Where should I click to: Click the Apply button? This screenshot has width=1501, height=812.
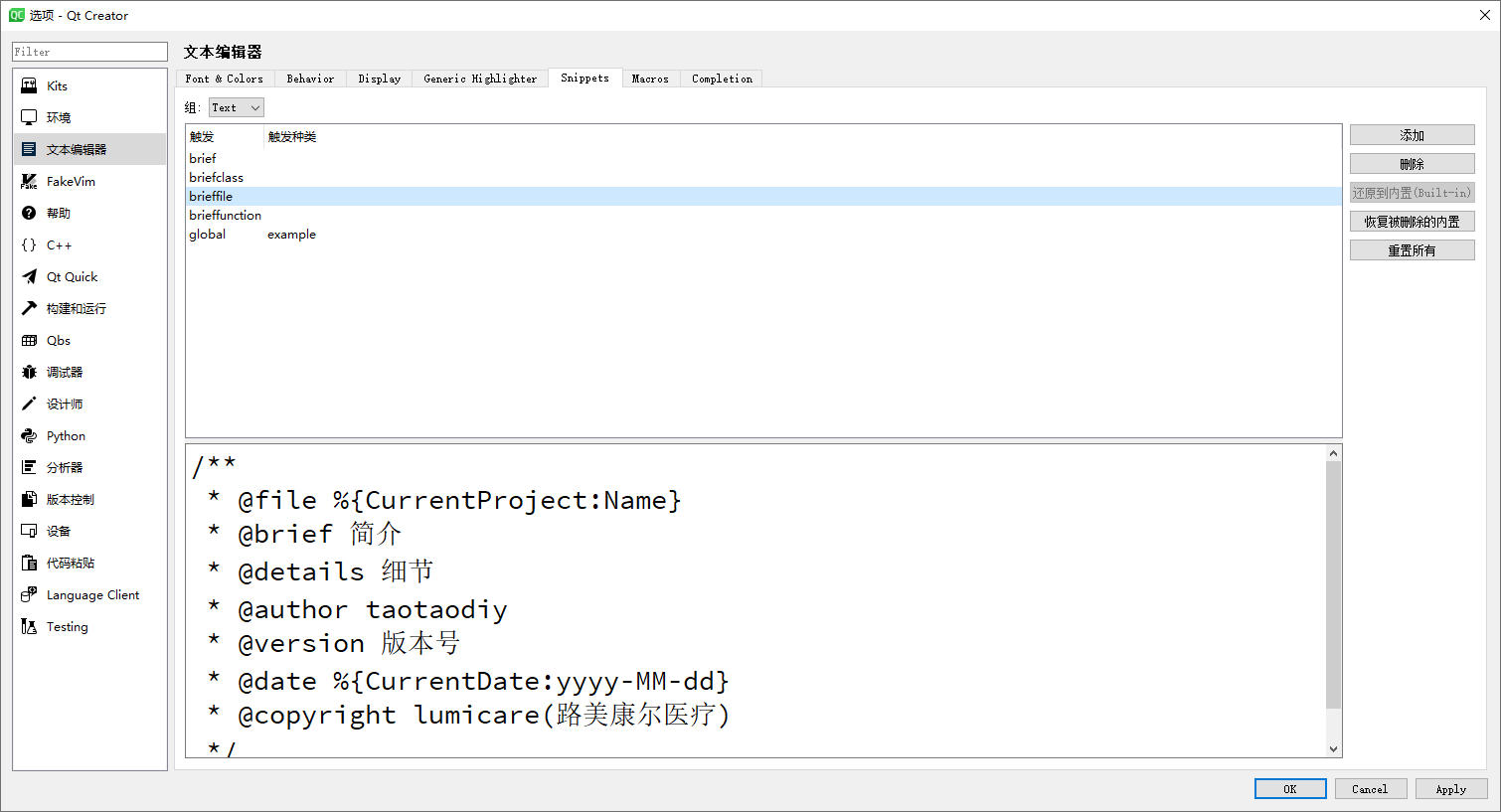[1451, 789]
